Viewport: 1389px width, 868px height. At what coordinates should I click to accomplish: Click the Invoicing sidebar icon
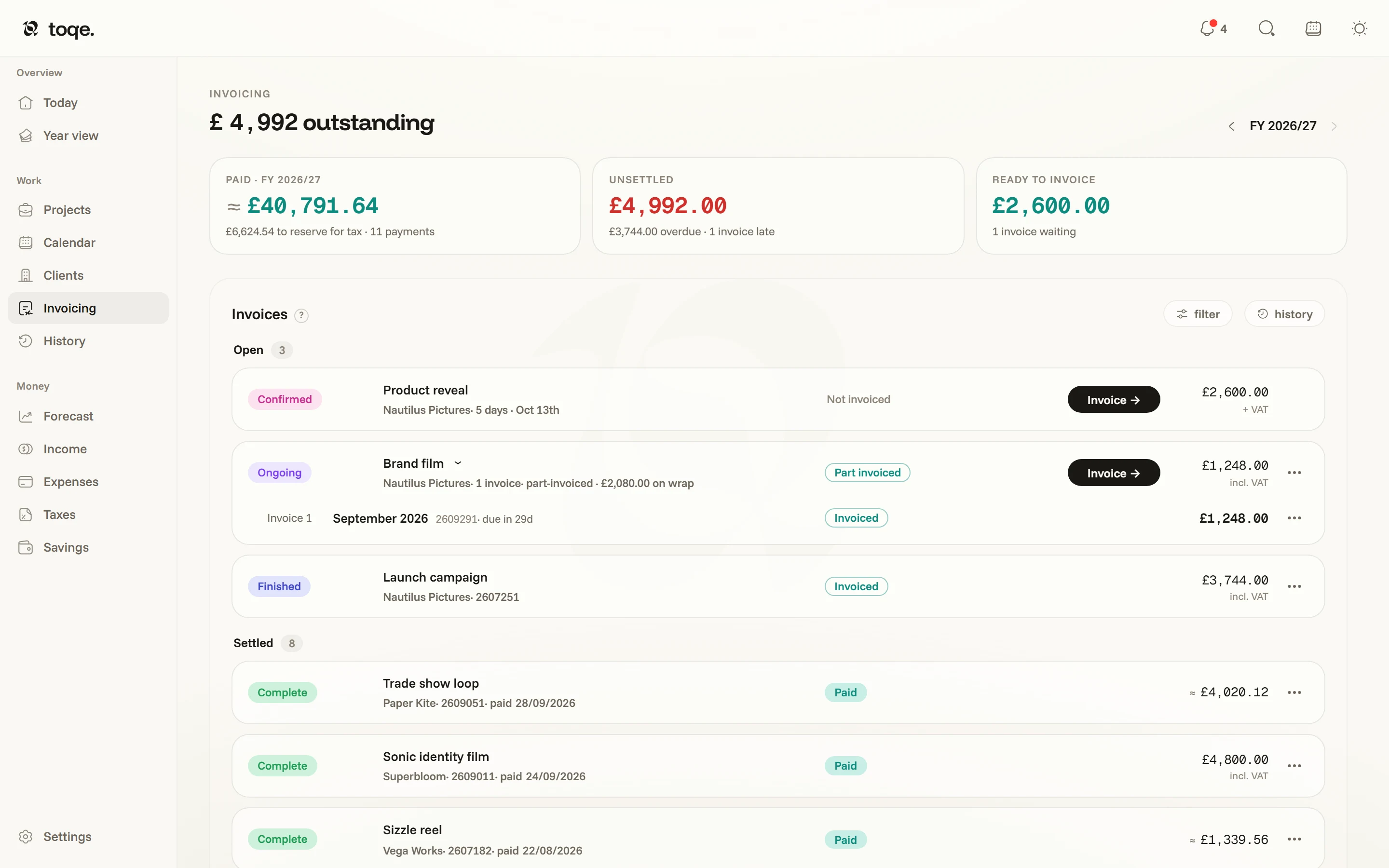25,308
